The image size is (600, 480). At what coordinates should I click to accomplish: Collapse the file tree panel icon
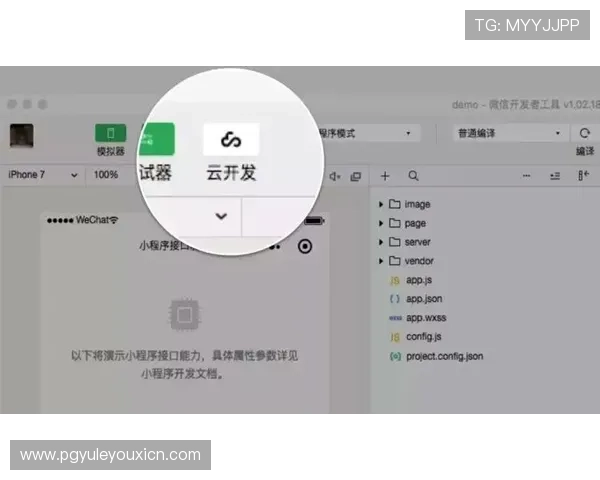(583, 176)
